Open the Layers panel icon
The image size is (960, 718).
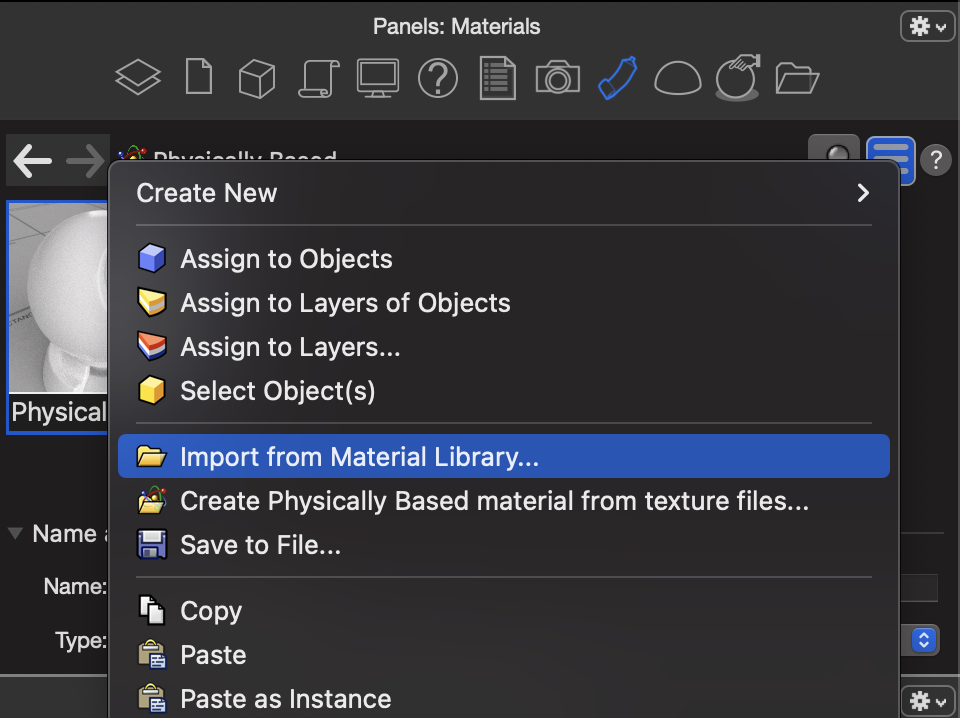click(x=138, y=78)
